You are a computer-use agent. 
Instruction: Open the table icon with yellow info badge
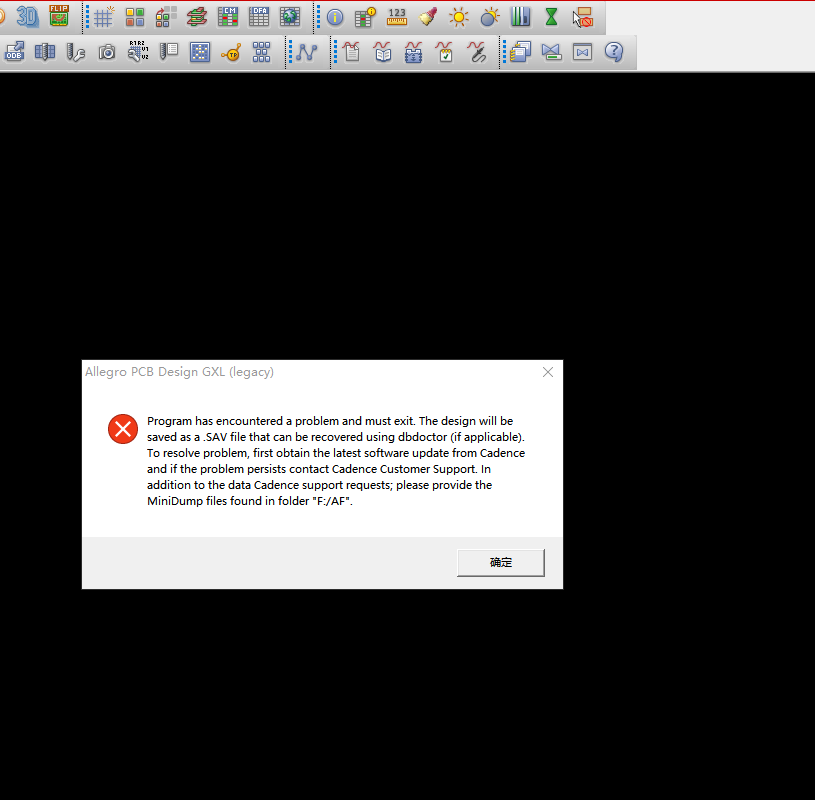pyautogui.click(x=365, y=17)
